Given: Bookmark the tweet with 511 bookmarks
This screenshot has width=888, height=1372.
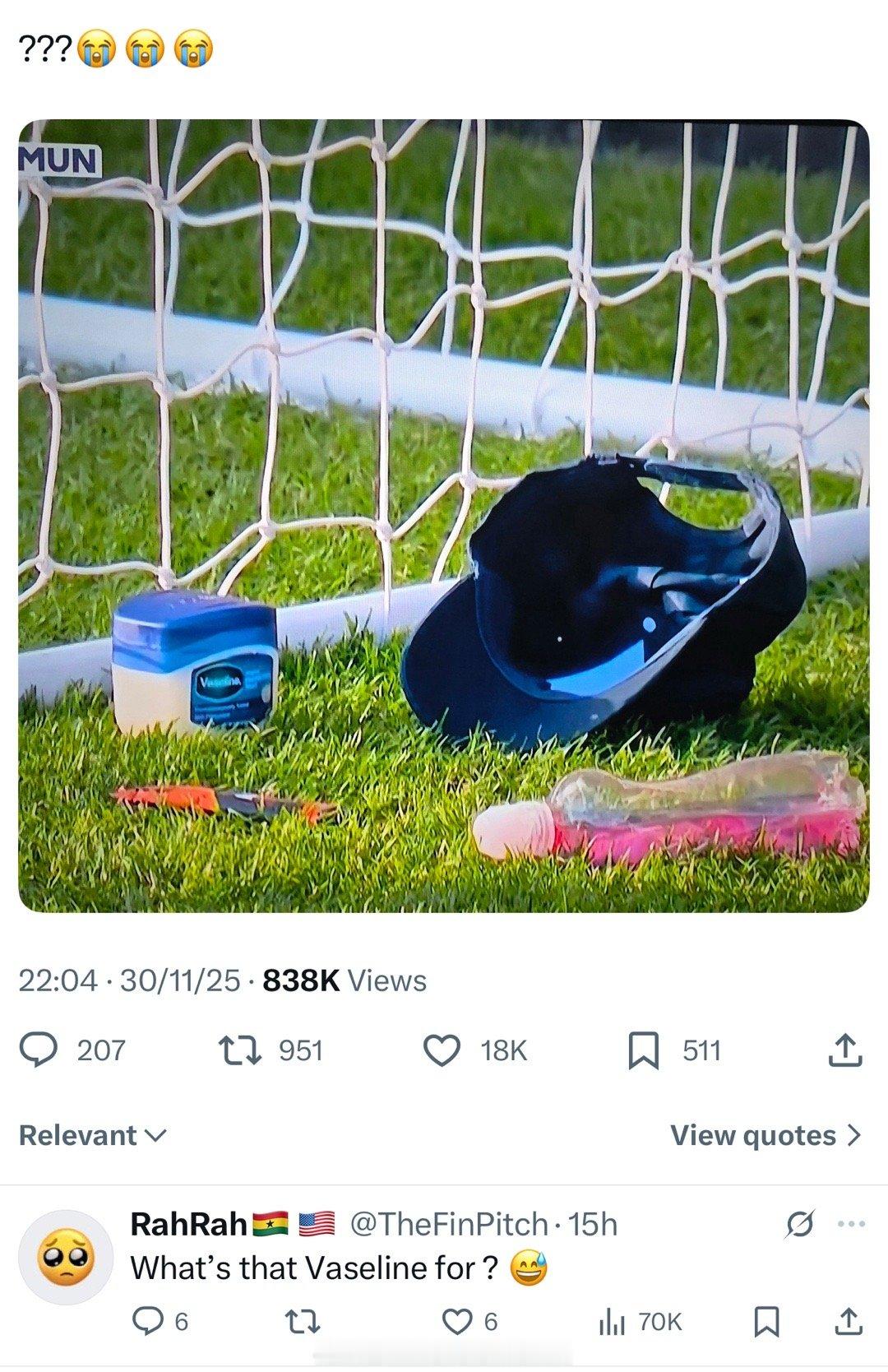Looking at the screenshot, I should coord(642,1051).
